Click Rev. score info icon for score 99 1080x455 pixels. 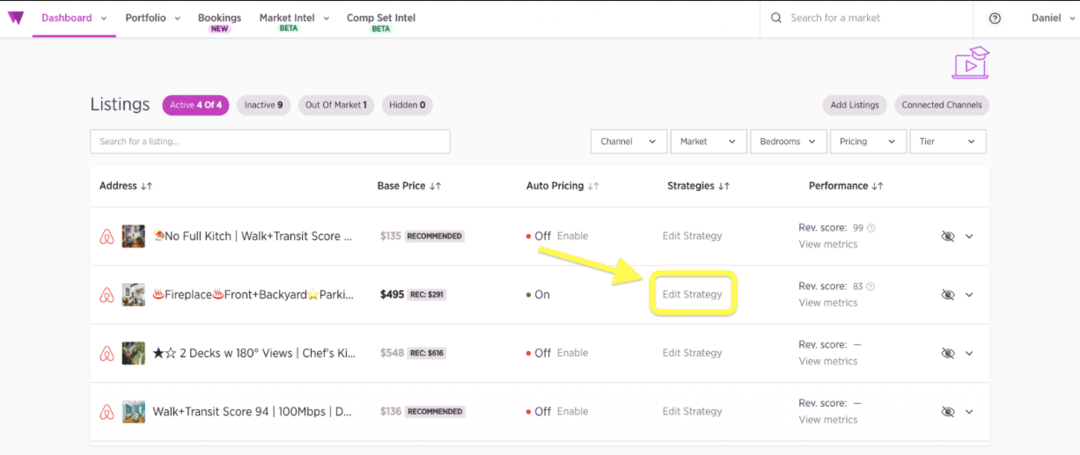pyautogui.click(x=871, y=228)
